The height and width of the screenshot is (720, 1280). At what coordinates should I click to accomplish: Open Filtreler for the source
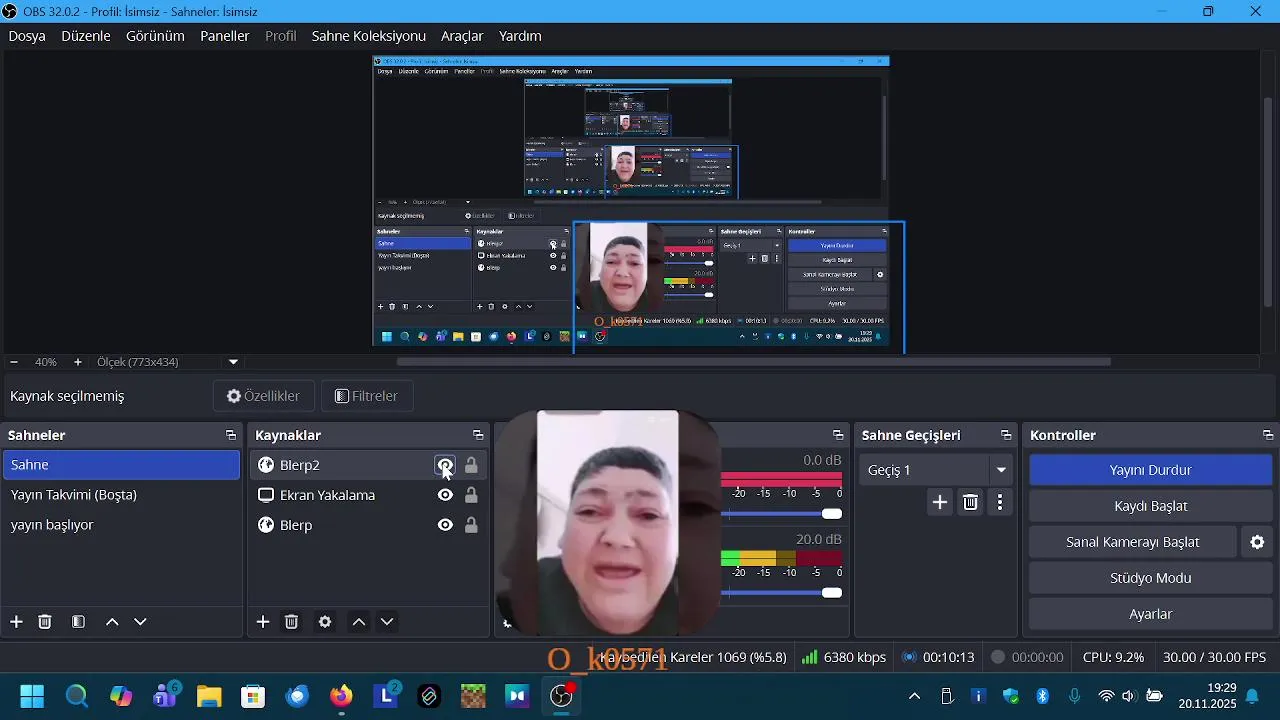coord(368,396)
